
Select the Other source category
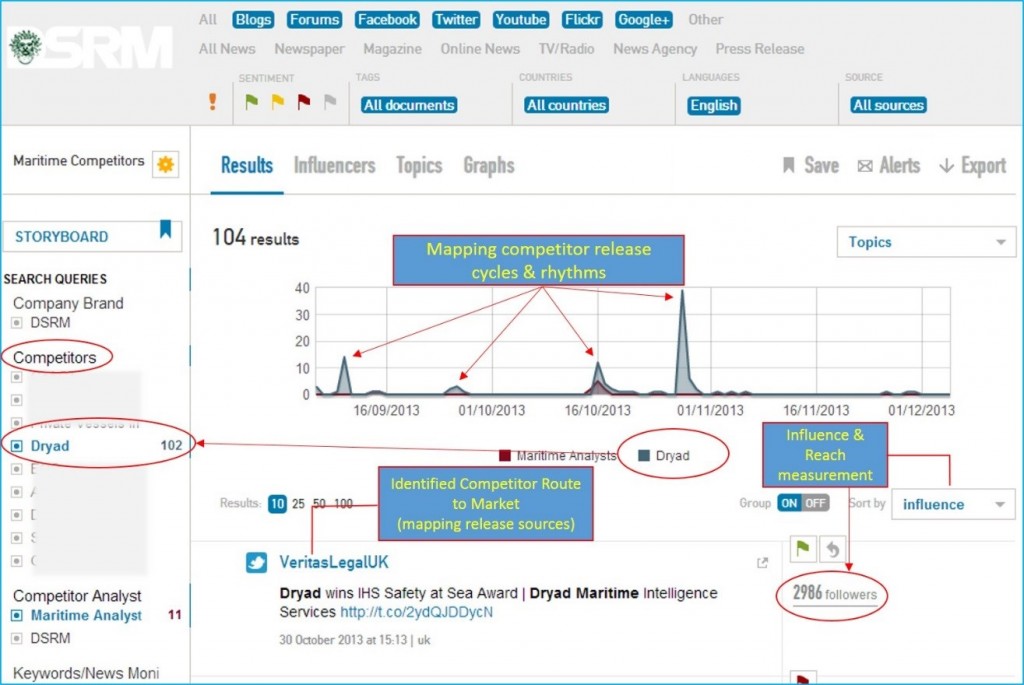click(x=706, y=20)
